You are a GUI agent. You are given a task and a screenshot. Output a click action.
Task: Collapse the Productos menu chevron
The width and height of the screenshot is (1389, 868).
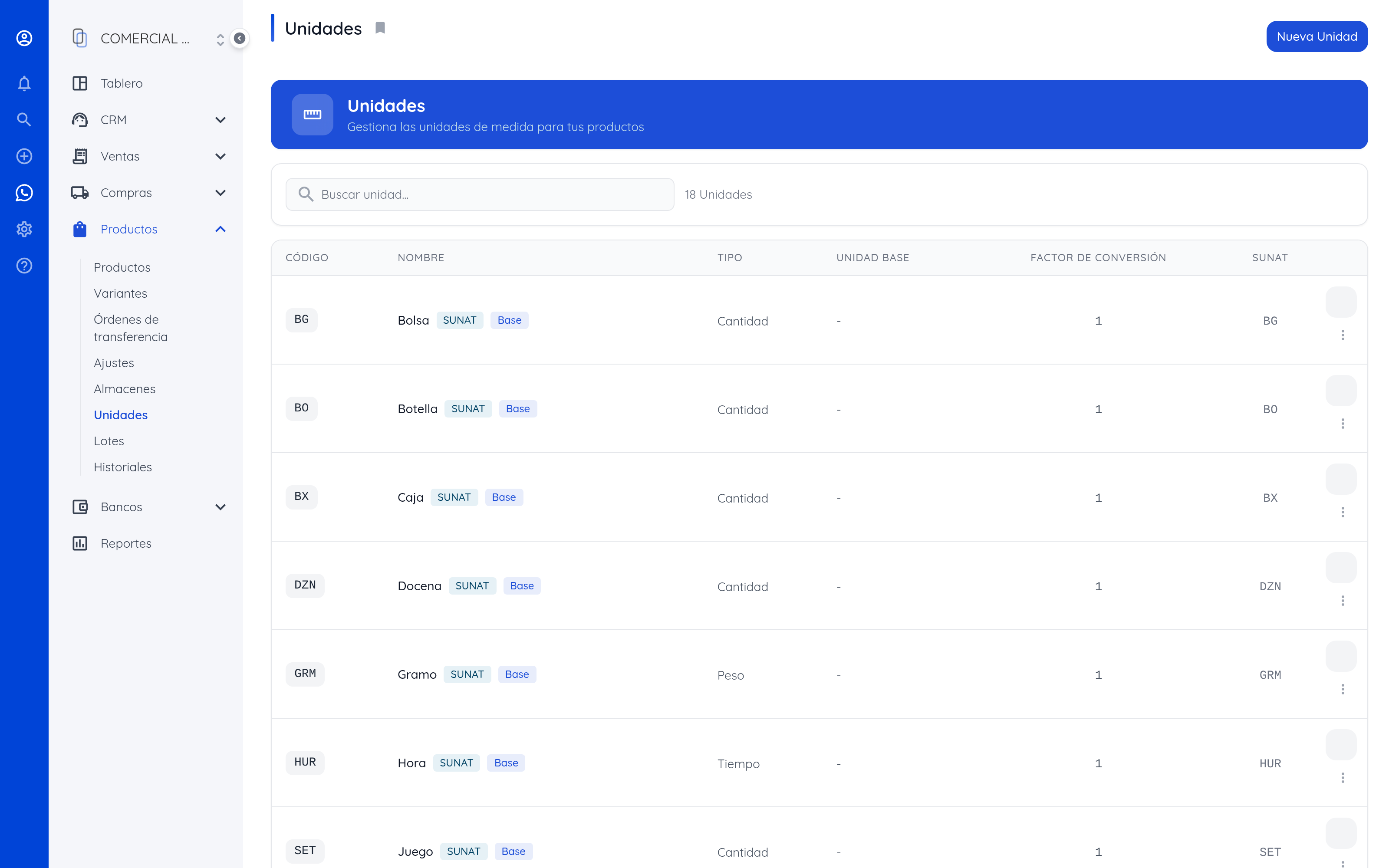(x=221, y=229)
